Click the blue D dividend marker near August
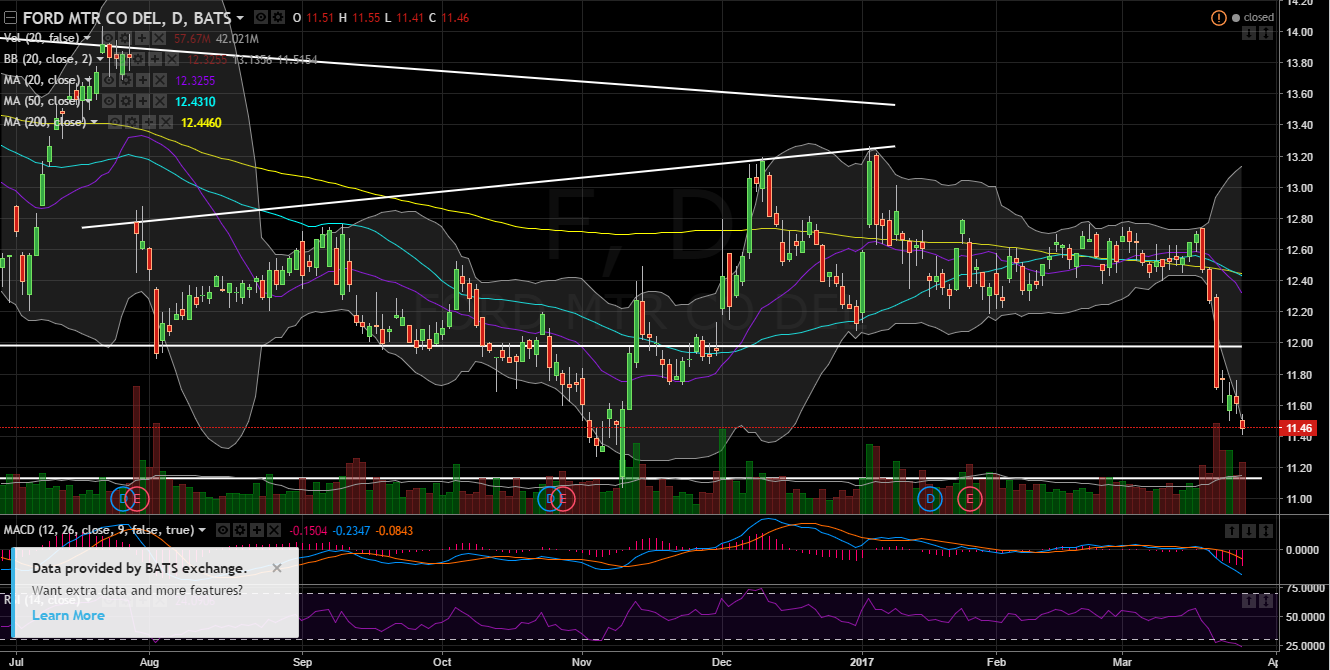This screenshot has height=670, width=1330. point(124,498)
